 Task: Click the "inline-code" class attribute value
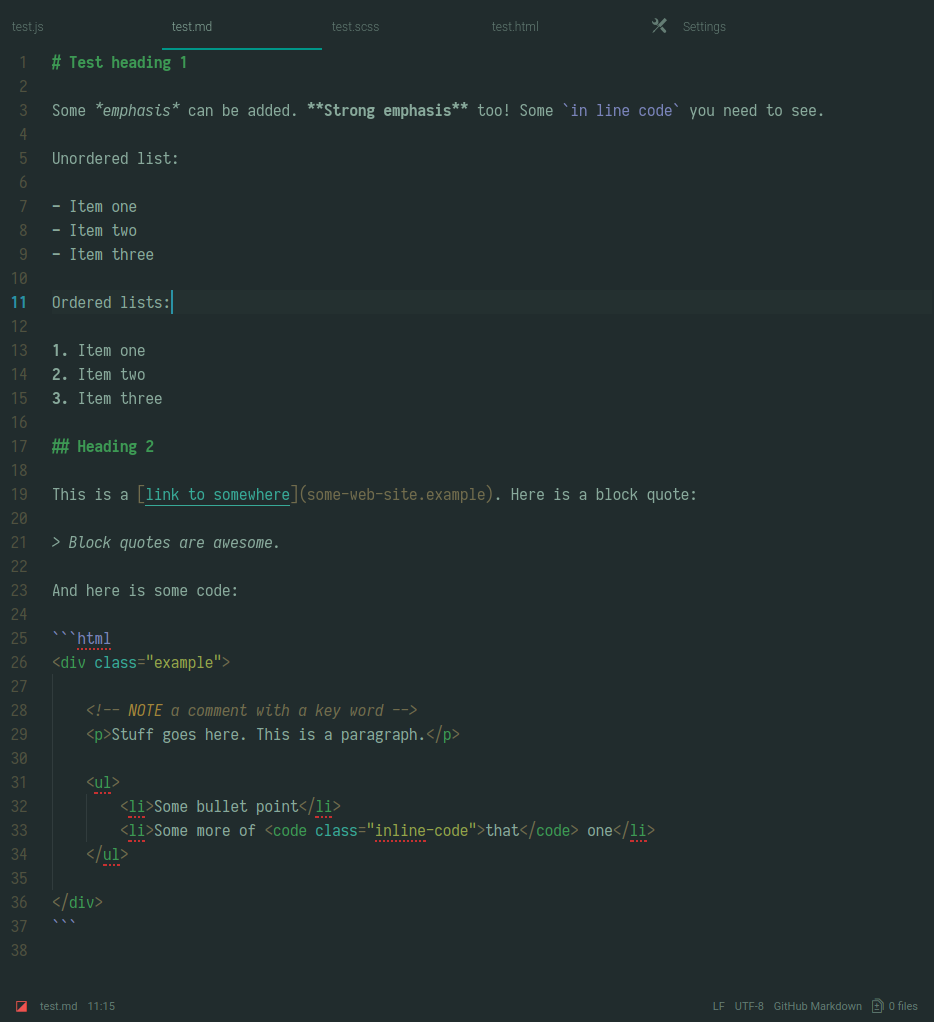421,831
